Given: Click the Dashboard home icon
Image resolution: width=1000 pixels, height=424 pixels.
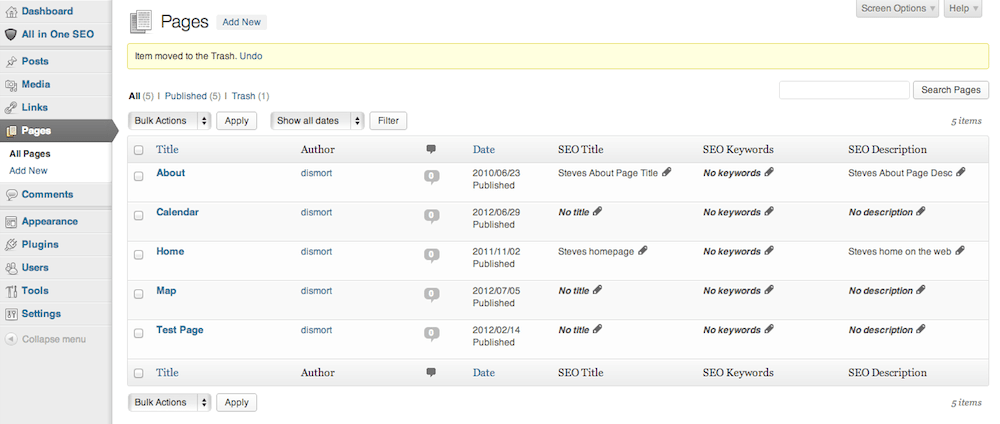Looking at the screenshot, I should pos(11,11).
